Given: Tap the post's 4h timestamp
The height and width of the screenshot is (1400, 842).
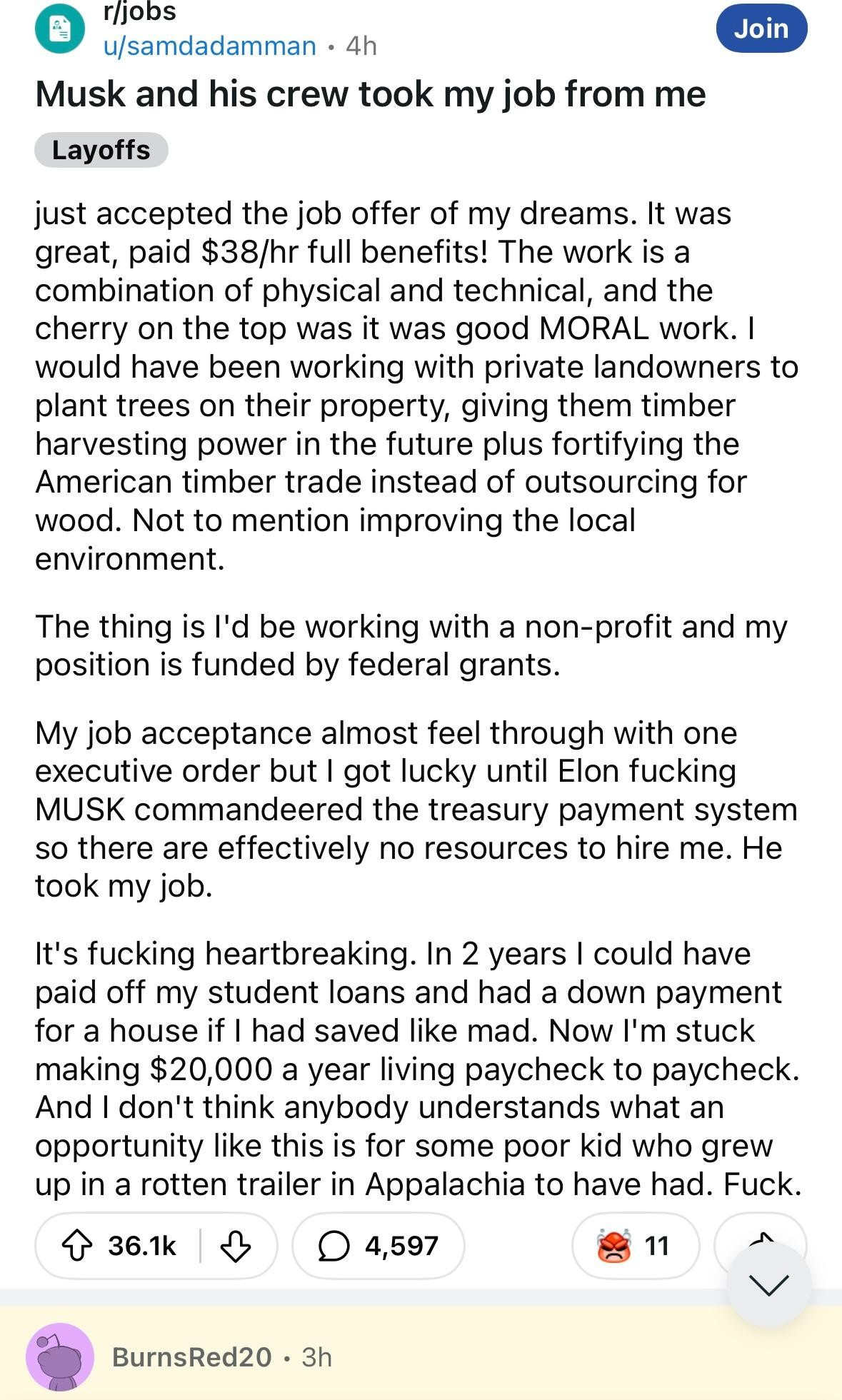Looking at the screenshot, I should pyautogui.click(x=361, y=46).
